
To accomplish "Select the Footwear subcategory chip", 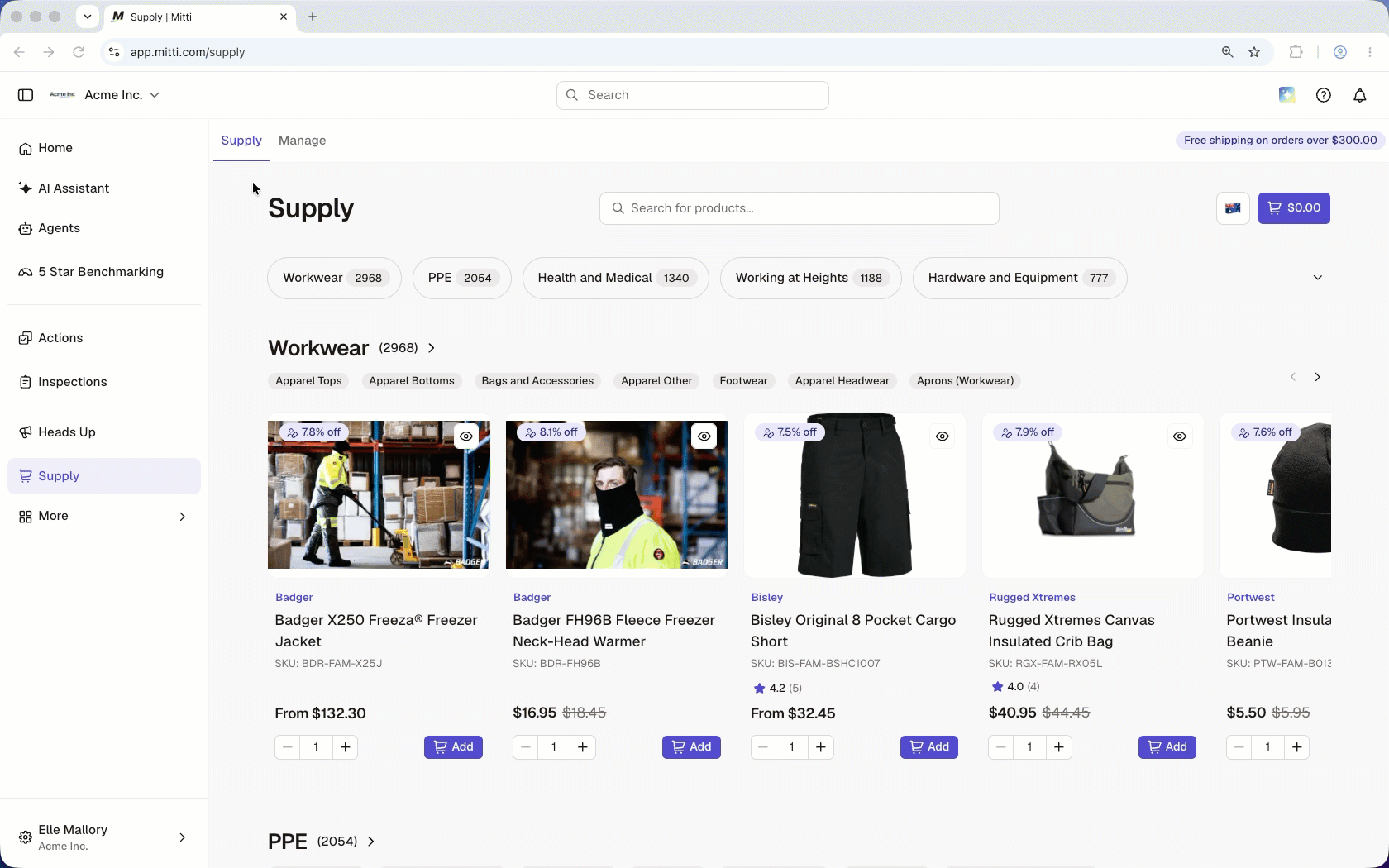I will (x=743, y=381).
